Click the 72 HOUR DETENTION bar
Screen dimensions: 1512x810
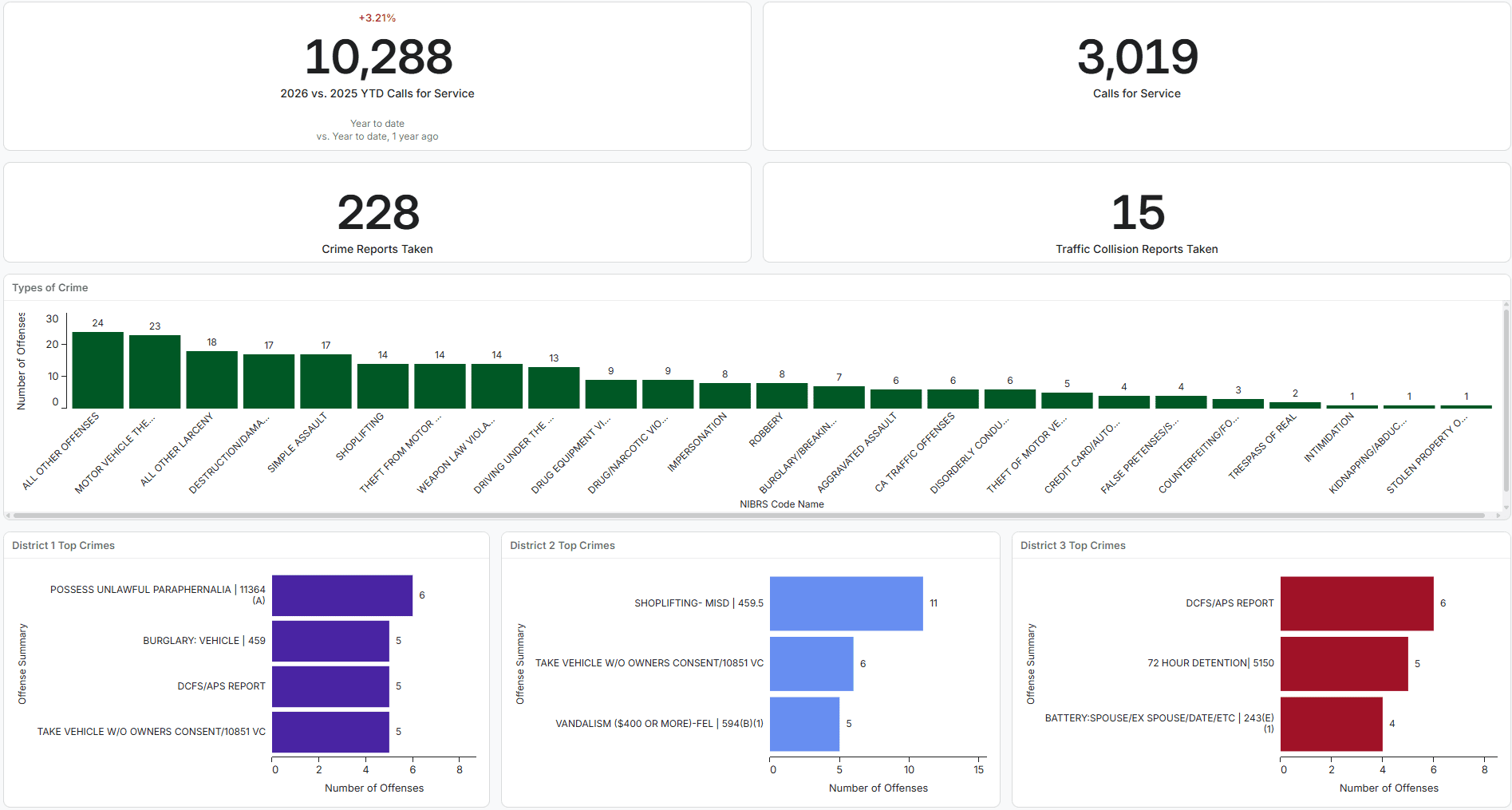(1344, 663)
